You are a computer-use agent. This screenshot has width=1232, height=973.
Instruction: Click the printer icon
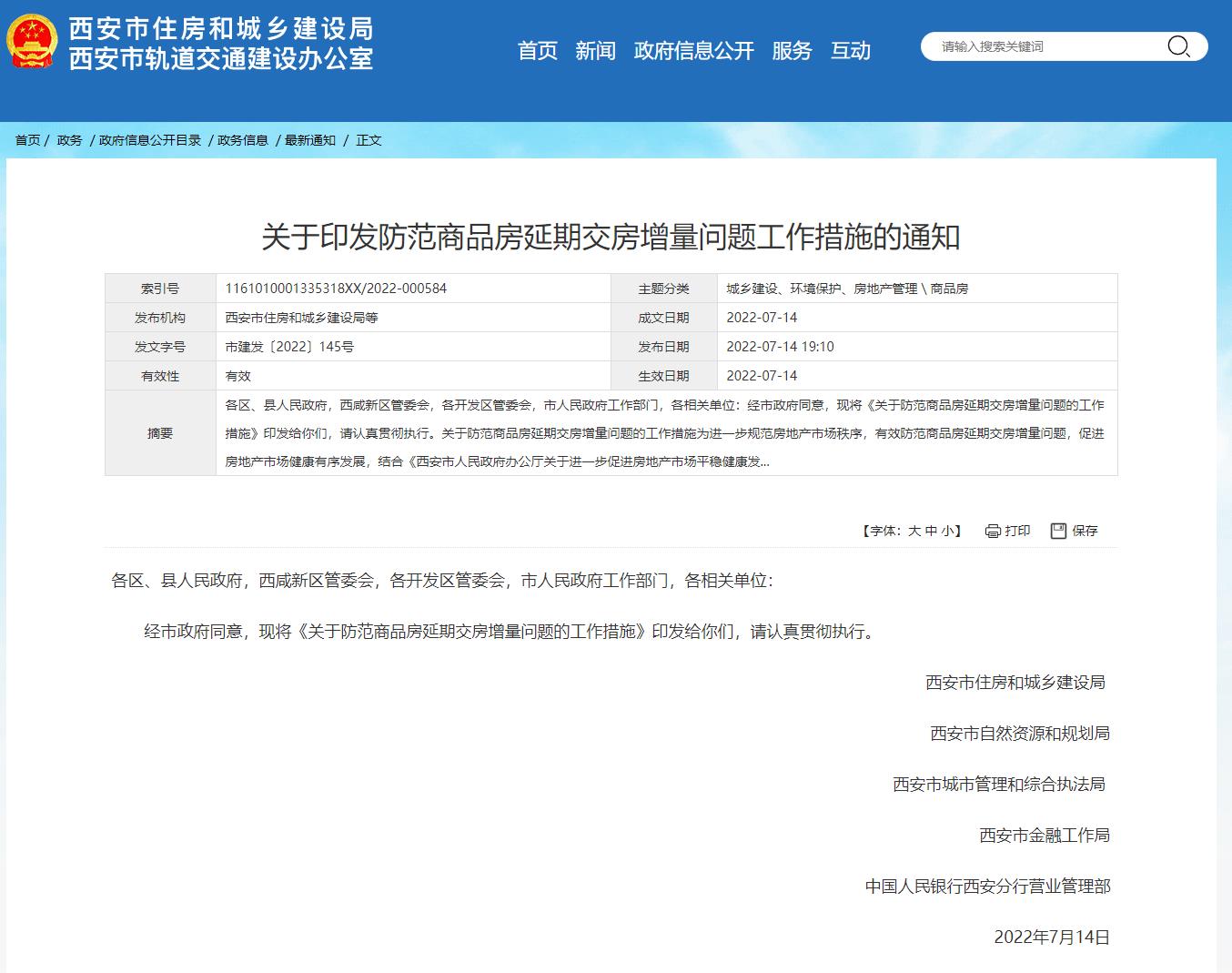point(993,531)
